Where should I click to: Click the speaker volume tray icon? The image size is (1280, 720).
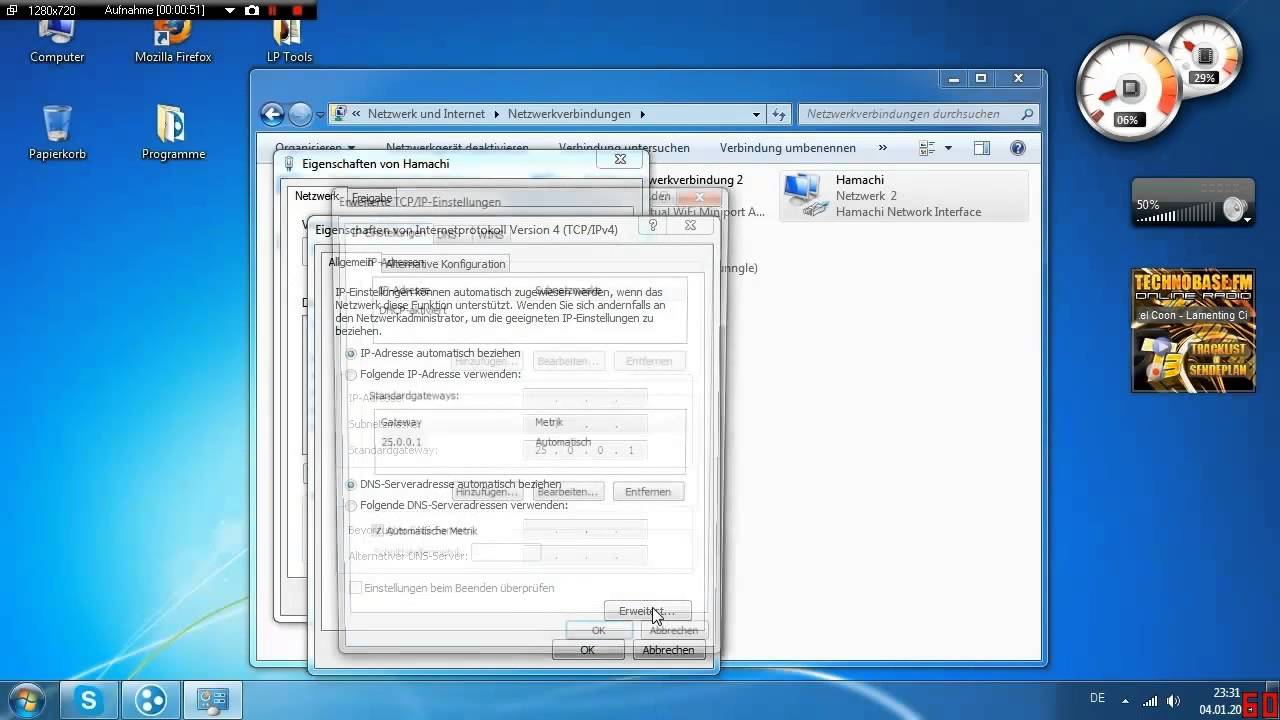[1173, 700]
